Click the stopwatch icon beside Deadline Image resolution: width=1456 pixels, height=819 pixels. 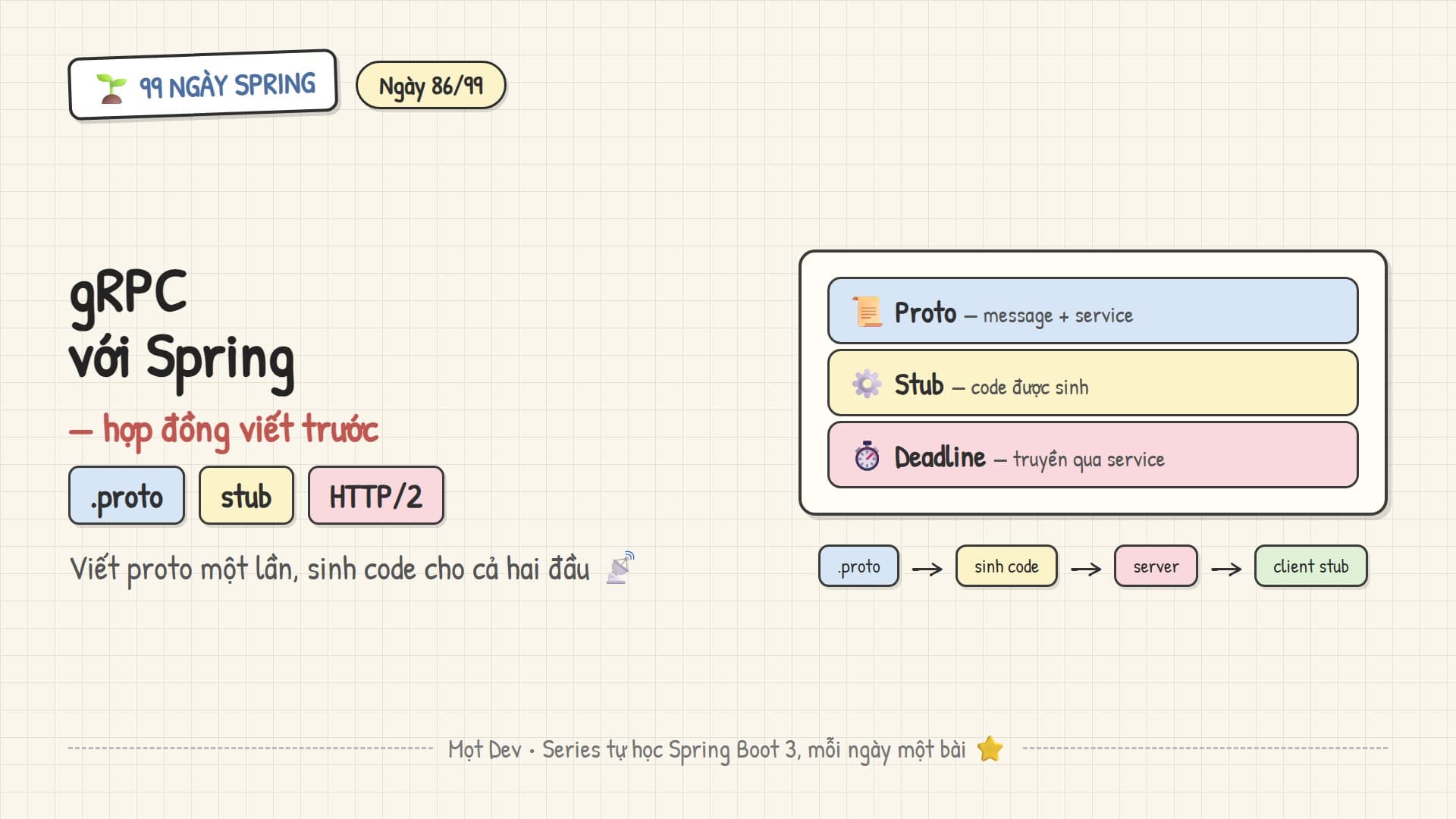click(867, 456)
